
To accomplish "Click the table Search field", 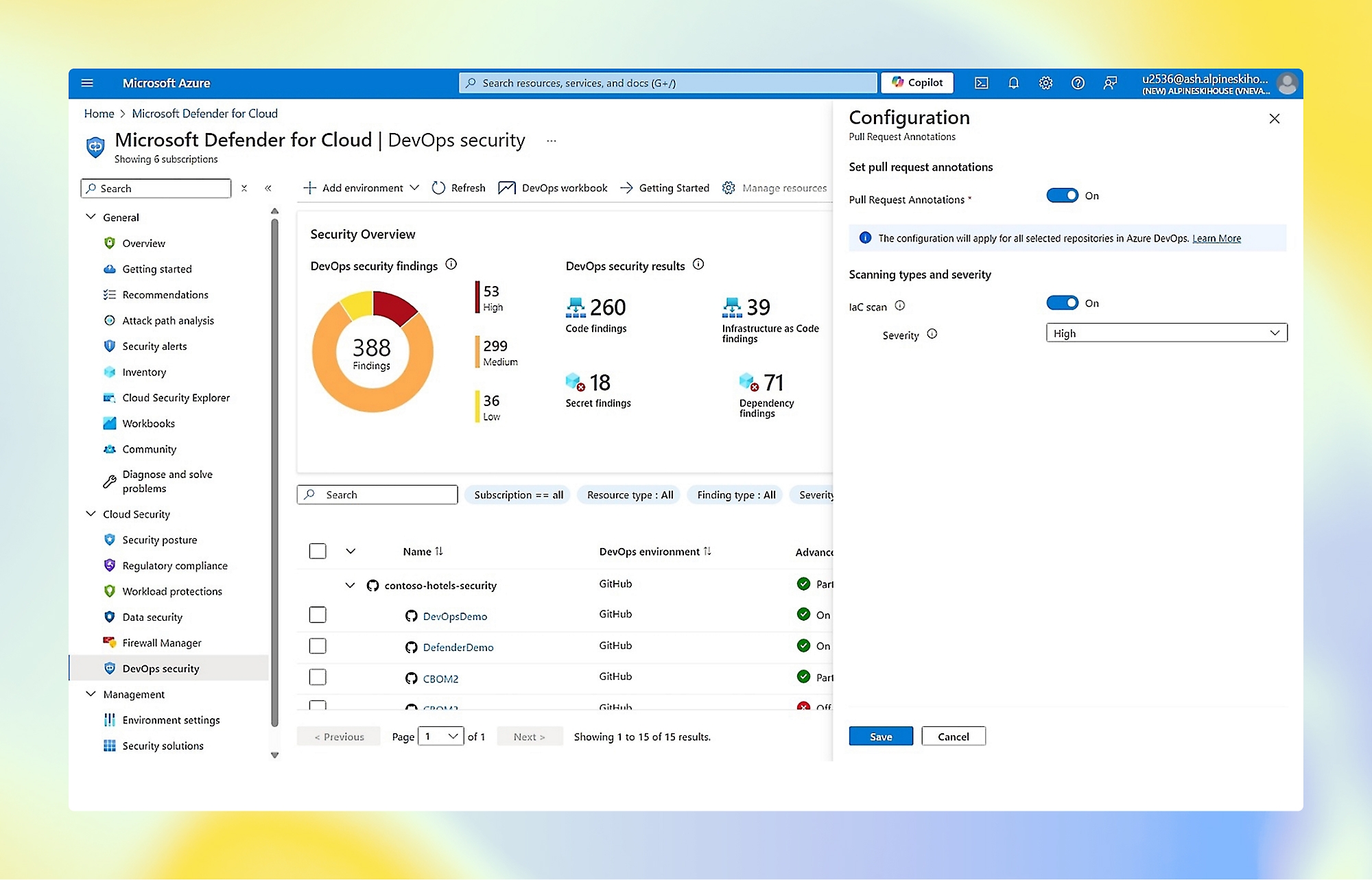I will pyautogui.click(x=377, y=495).
